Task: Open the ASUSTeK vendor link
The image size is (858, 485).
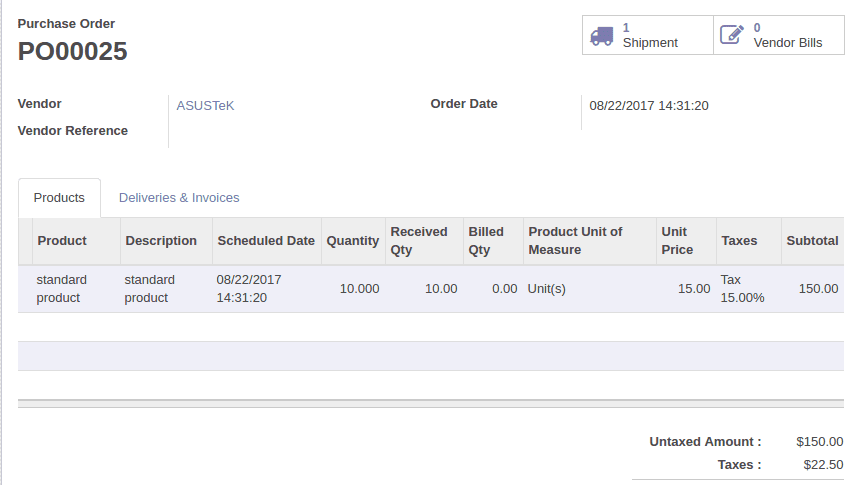Action: click(x=205, y=105)
